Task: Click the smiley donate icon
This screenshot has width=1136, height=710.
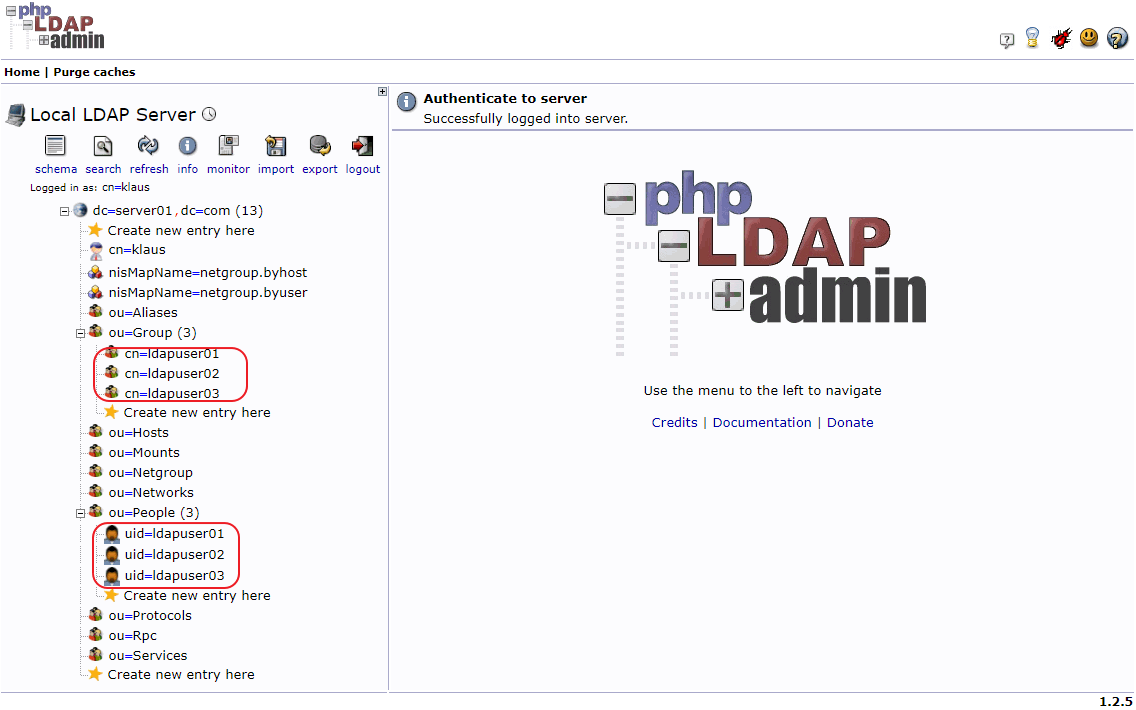Action: tap(1089, 38)
